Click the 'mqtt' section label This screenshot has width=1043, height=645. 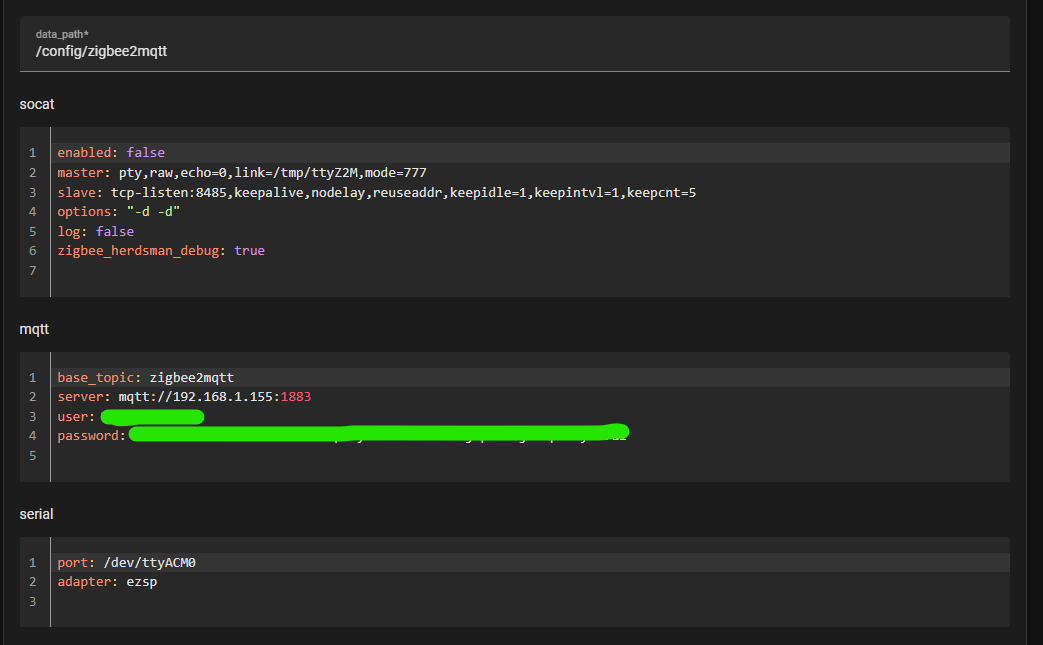(34, 330)
